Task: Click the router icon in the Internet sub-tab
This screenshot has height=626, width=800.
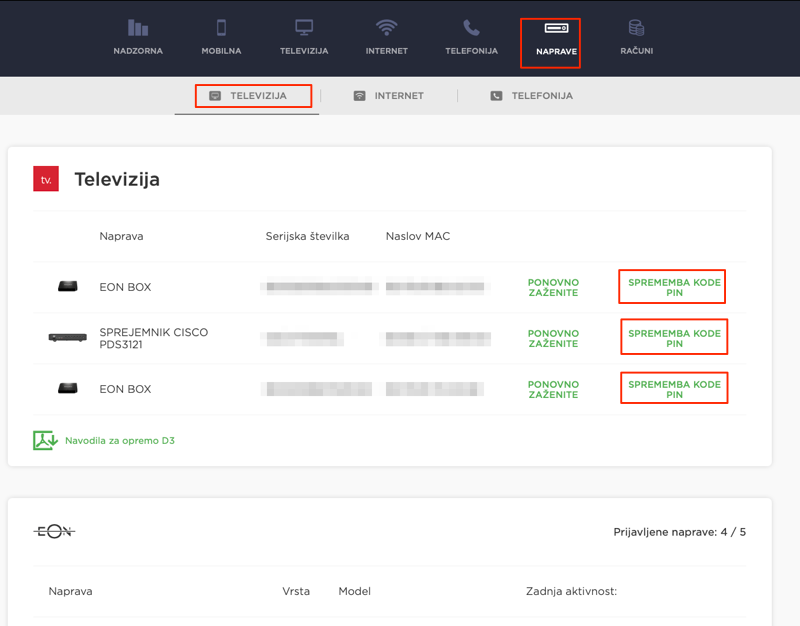Action: (360, 96)
